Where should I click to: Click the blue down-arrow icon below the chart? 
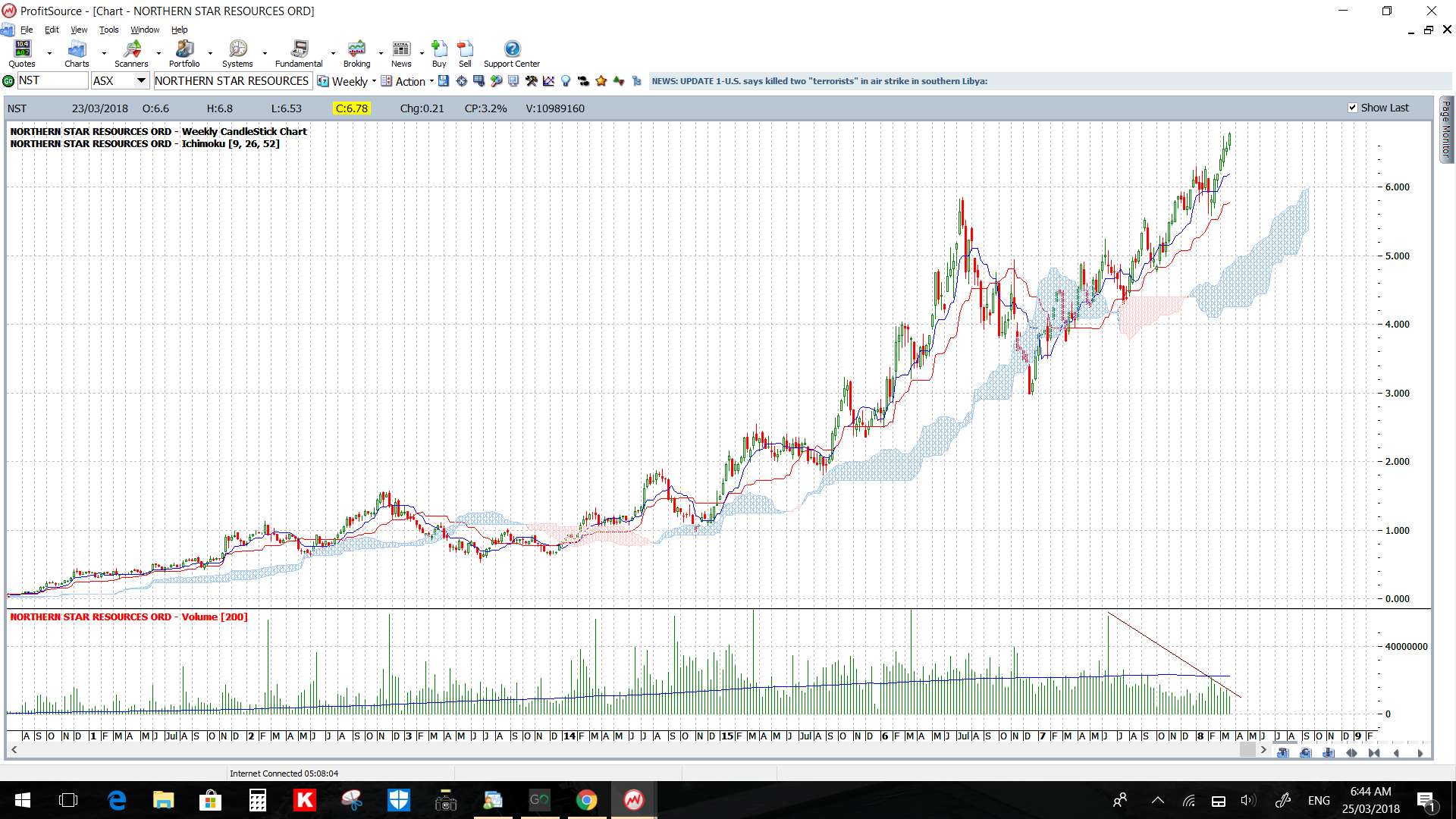[x=1329, y=753]
